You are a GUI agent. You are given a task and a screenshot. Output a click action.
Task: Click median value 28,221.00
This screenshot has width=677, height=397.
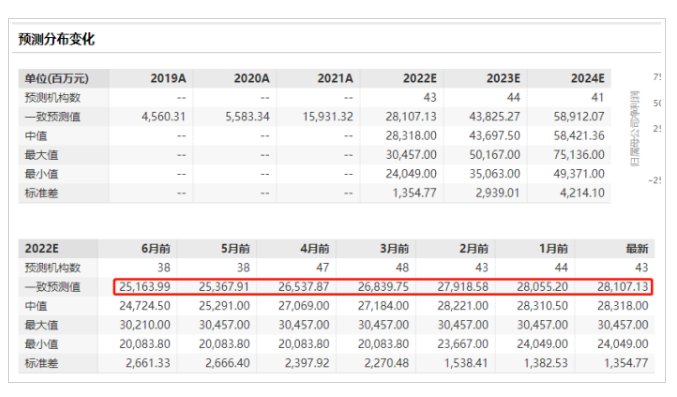point(463,306)
